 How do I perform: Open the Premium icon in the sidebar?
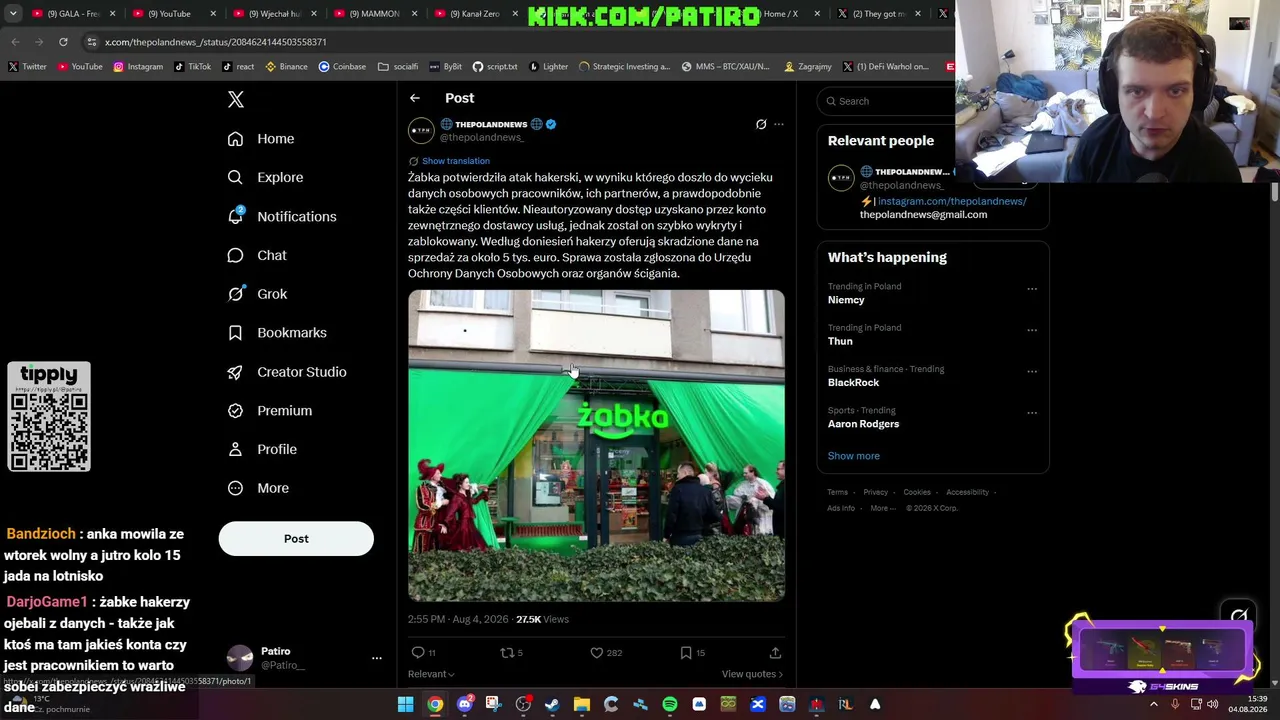pos(235,410)
